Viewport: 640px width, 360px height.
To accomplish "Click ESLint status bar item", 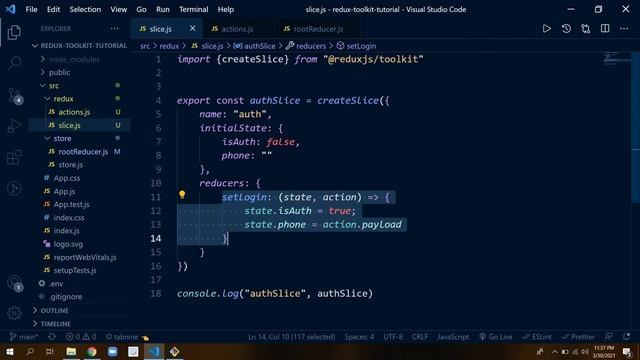I will [537, 337].
